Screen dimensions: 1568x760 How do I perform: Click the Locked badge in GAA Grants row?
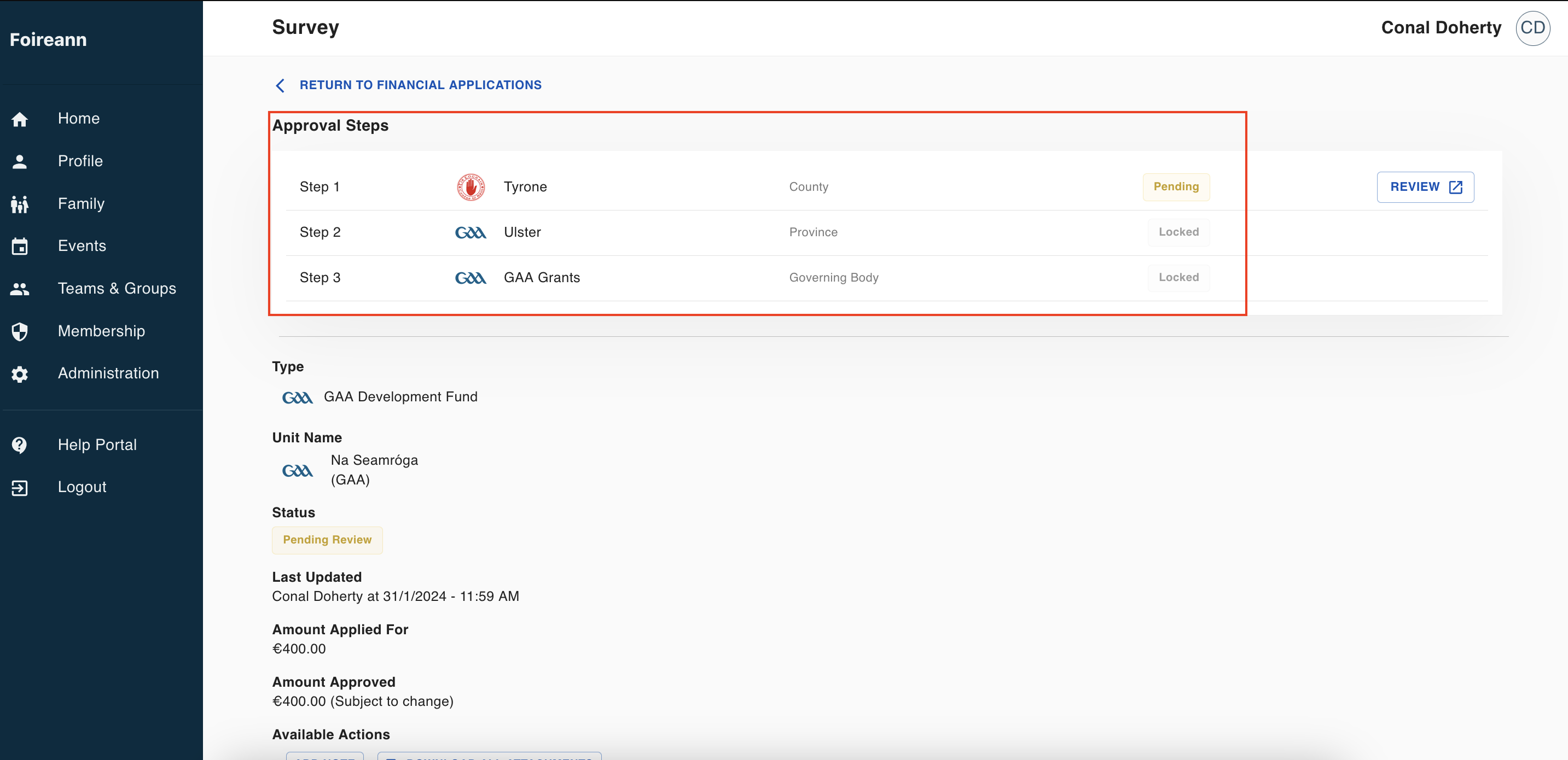click(1178, 277)
